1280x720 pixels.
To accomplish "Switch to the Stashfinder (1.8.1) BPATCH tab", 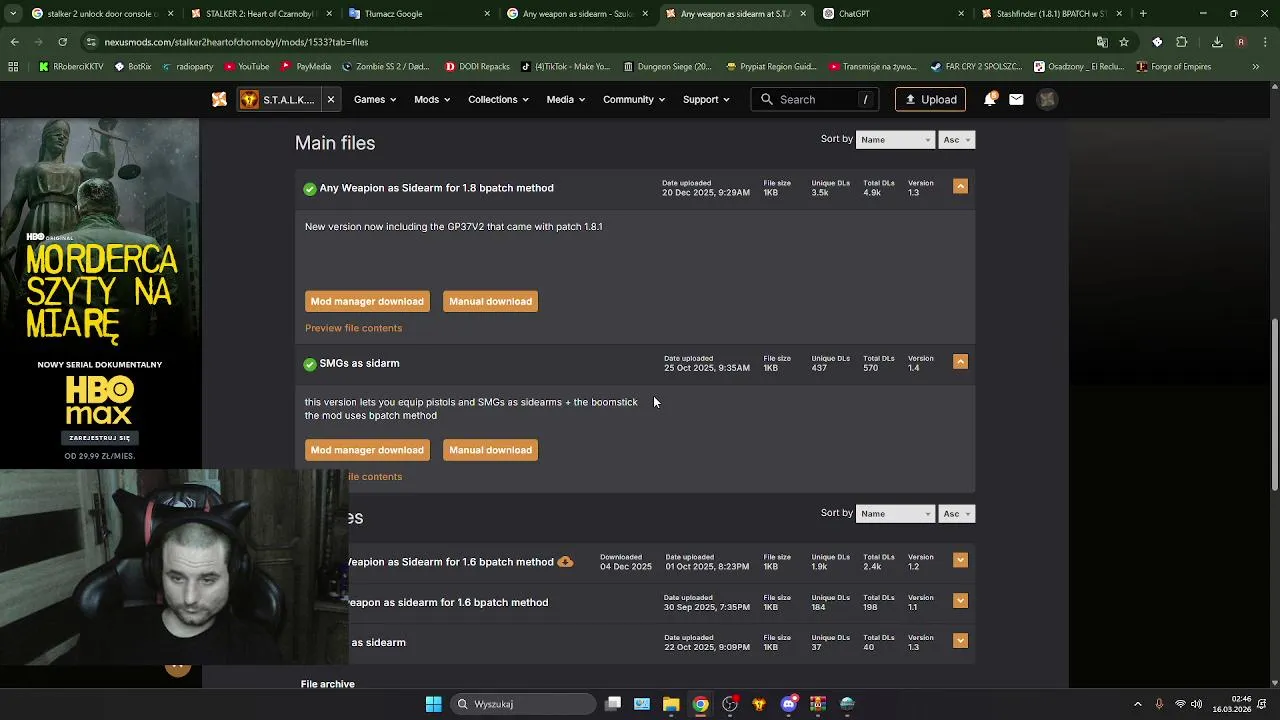I will 1048,14.
